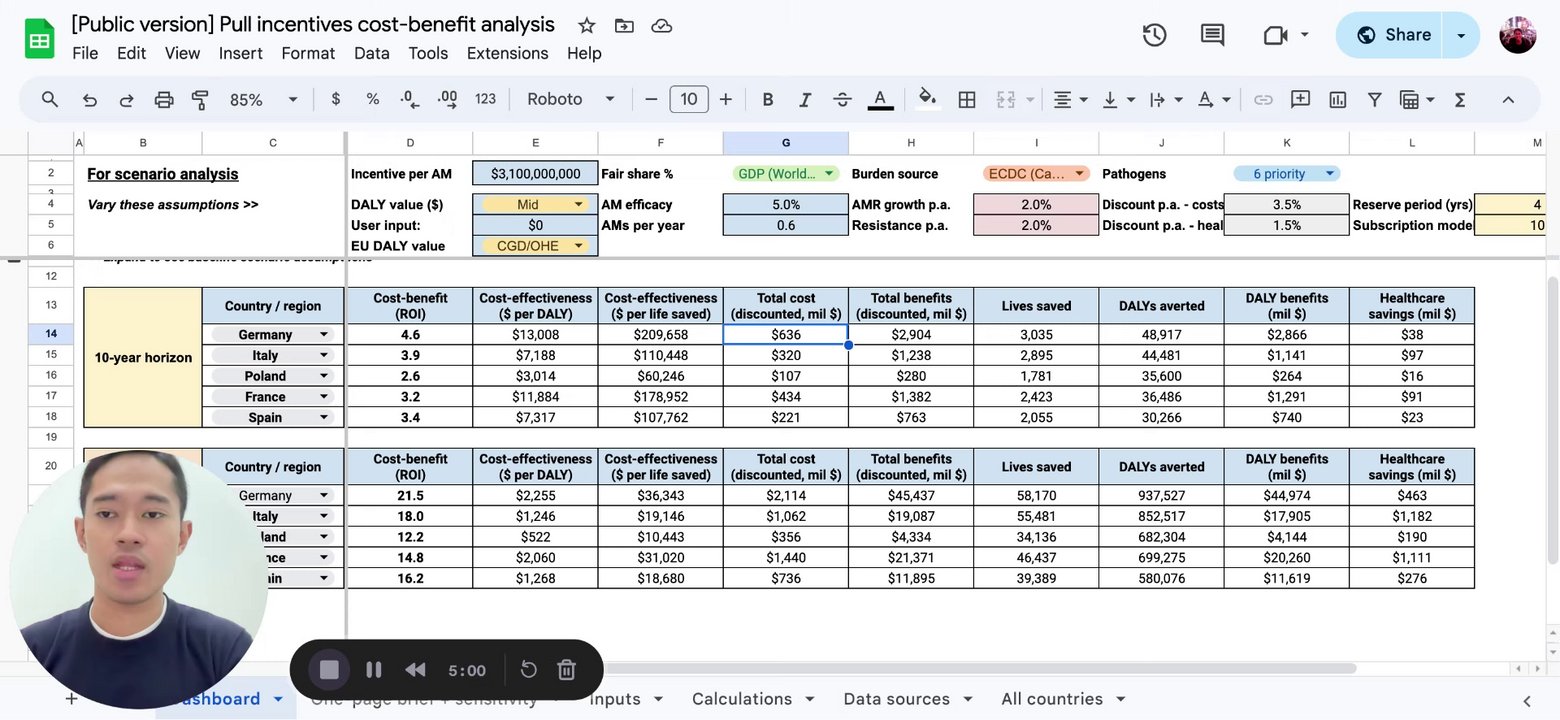
Task: See the cloud save status
Action: click(x=661, y=26)
